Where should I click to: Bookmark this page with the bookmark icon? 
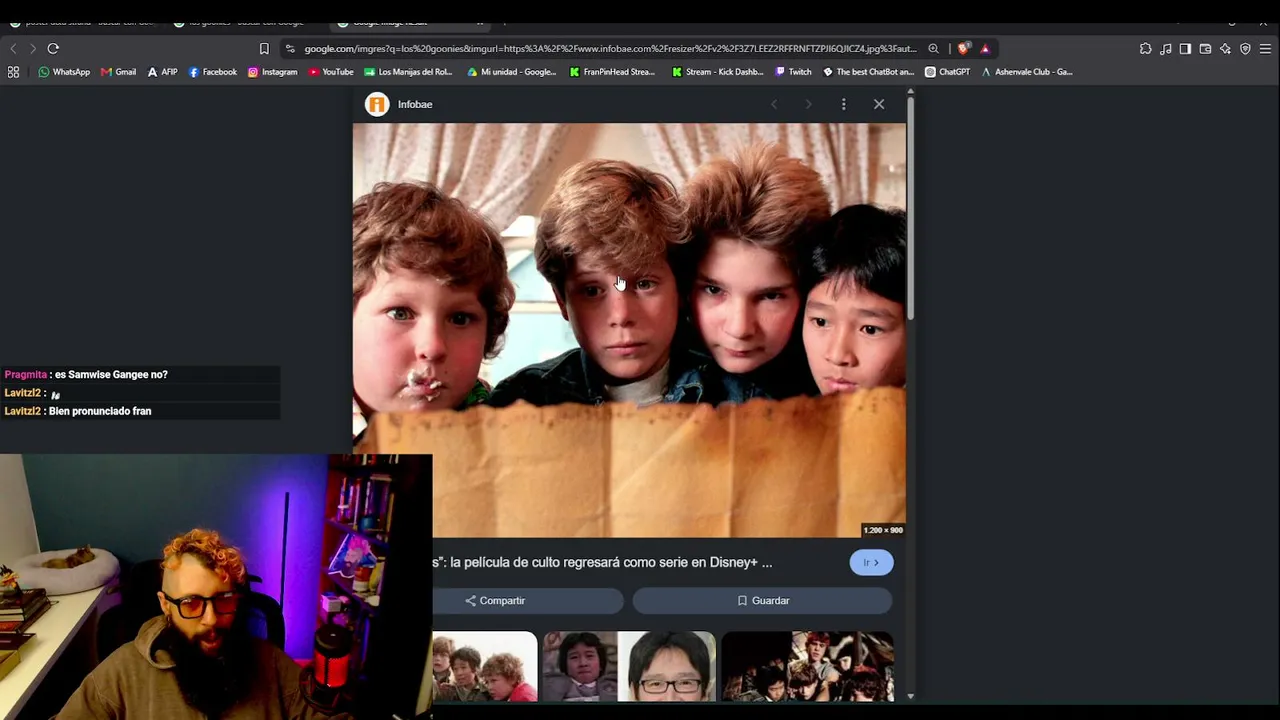[x=264, y=48]
